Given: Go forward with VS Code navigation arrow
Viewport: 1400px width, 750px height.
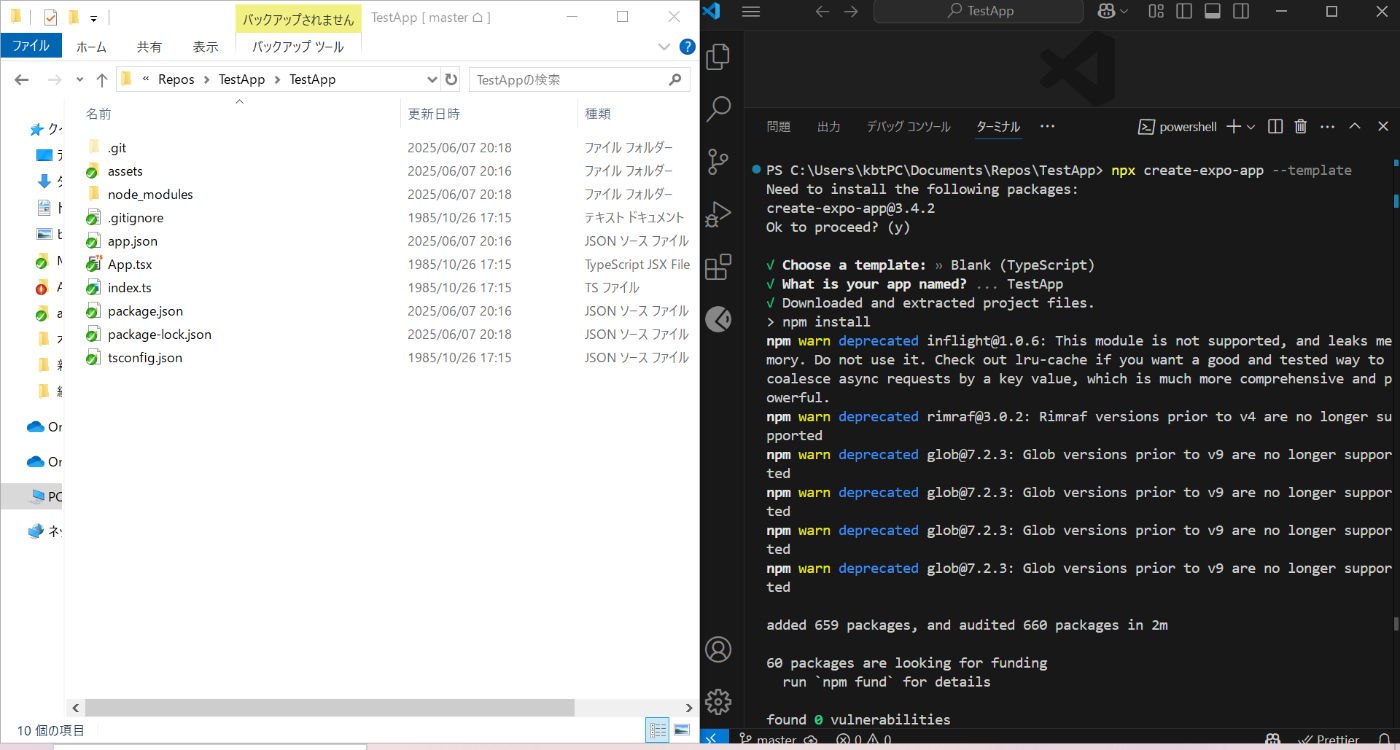Looking at the screenshot, I should pos(850,12).
